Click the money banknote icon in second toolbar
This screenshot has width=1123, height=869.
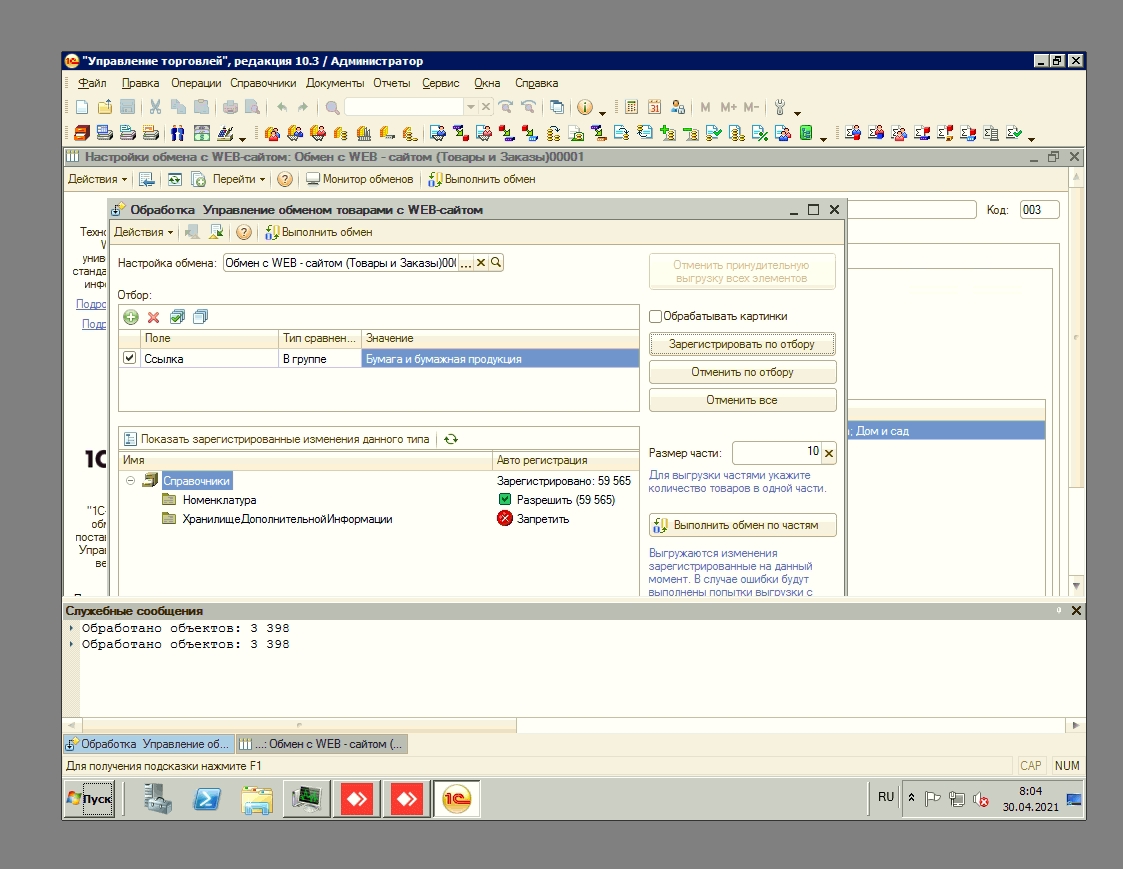coord(201,133)
